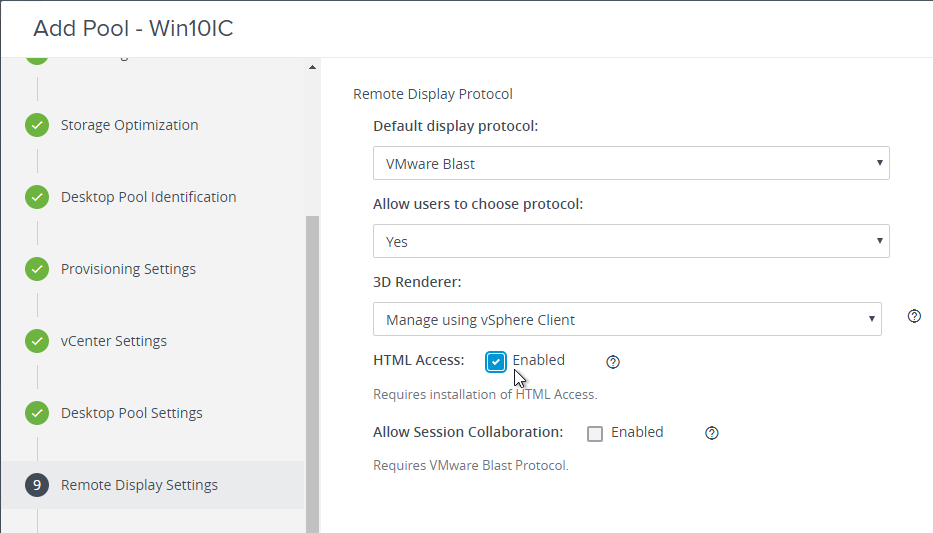Screen dimensions: 933x533
Task: Click the sidebar scroll up arrow
Action: pyautogui.click(x=312, y=67)
